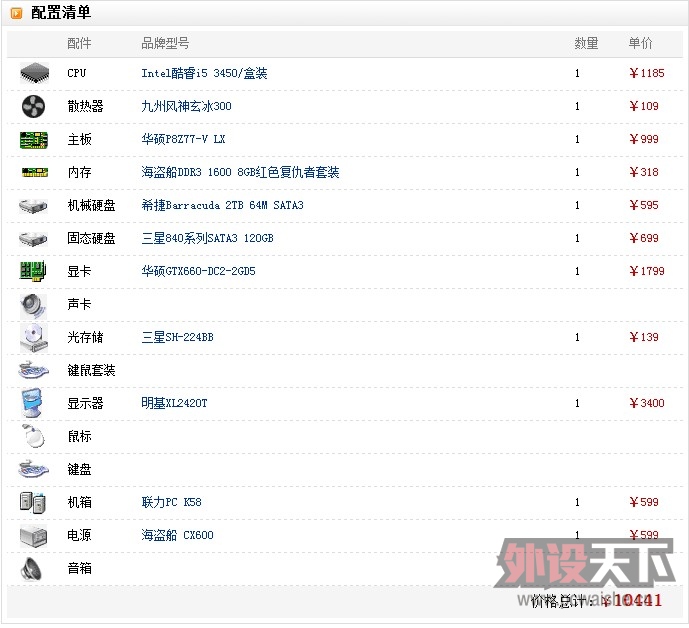
Task: Click the 鼠标 label
Action: (x=79, y=436)
